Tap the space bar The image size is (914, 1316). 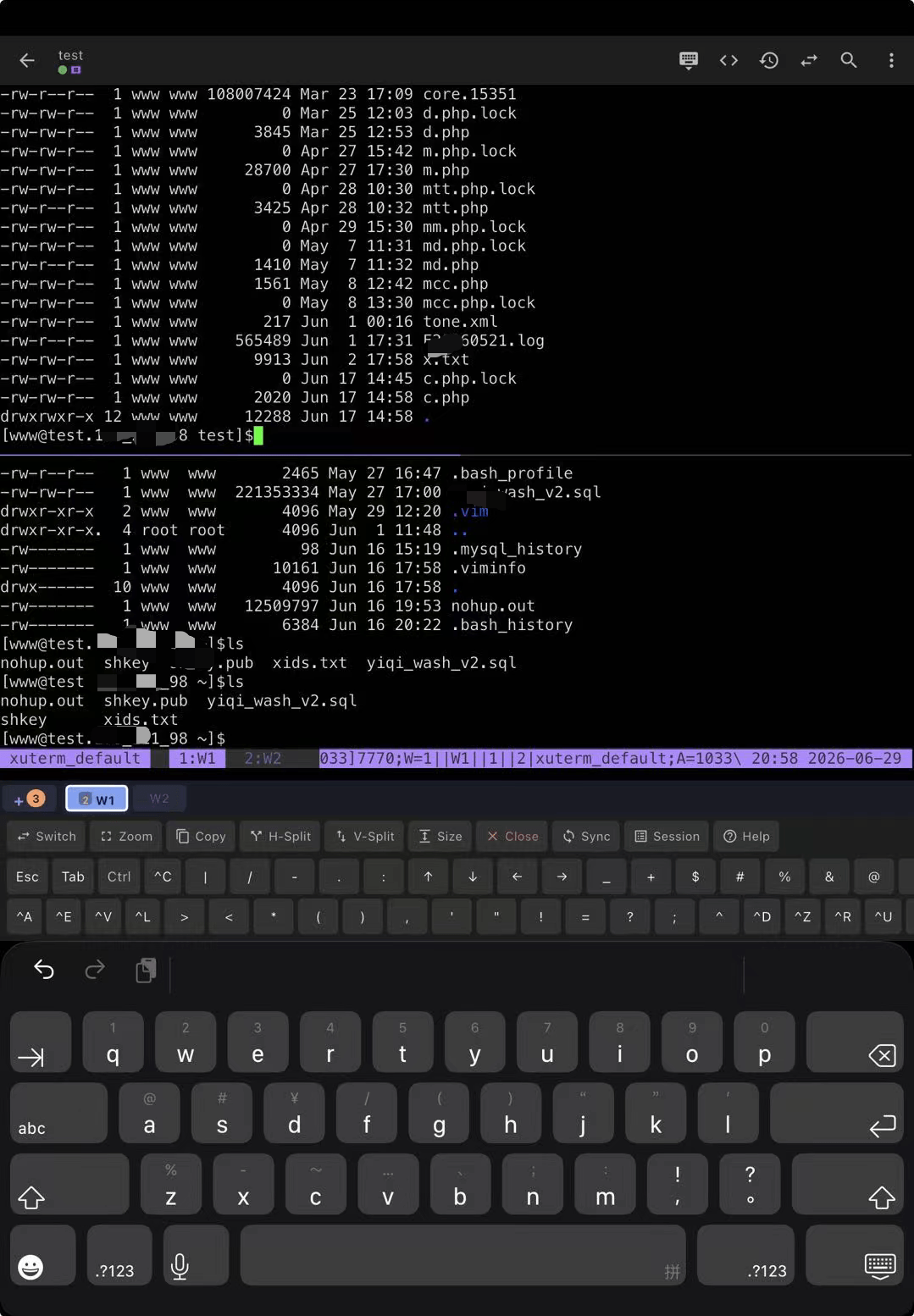[463, 1255]
